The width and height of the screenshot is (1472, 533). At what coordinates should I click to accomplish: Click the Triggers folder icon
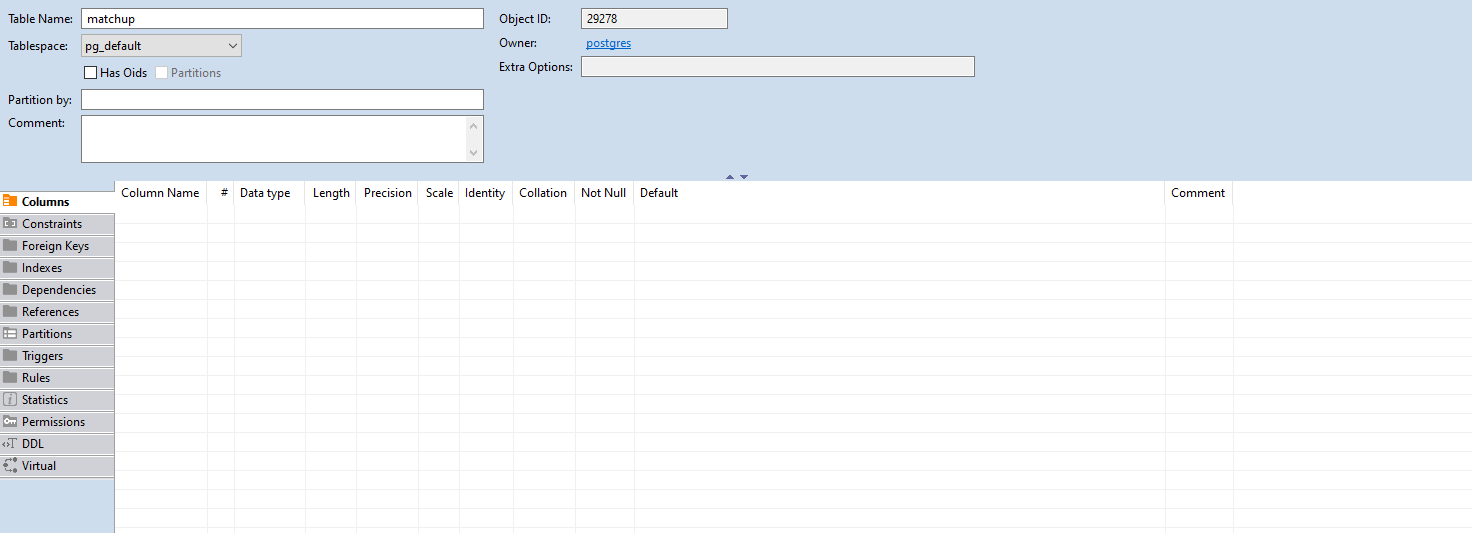pyautogui.click(x=10, y=355)
